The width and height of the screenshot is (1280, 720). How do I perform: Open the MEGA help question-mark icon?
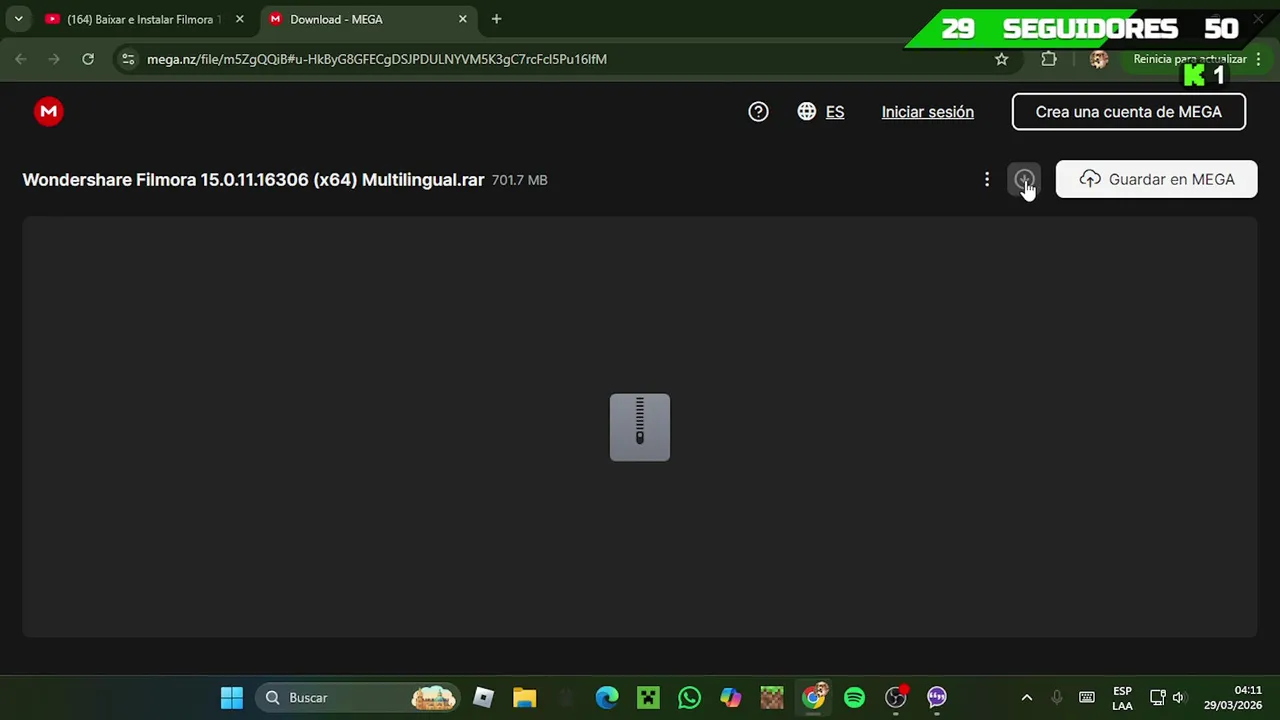tap(758, 112)
